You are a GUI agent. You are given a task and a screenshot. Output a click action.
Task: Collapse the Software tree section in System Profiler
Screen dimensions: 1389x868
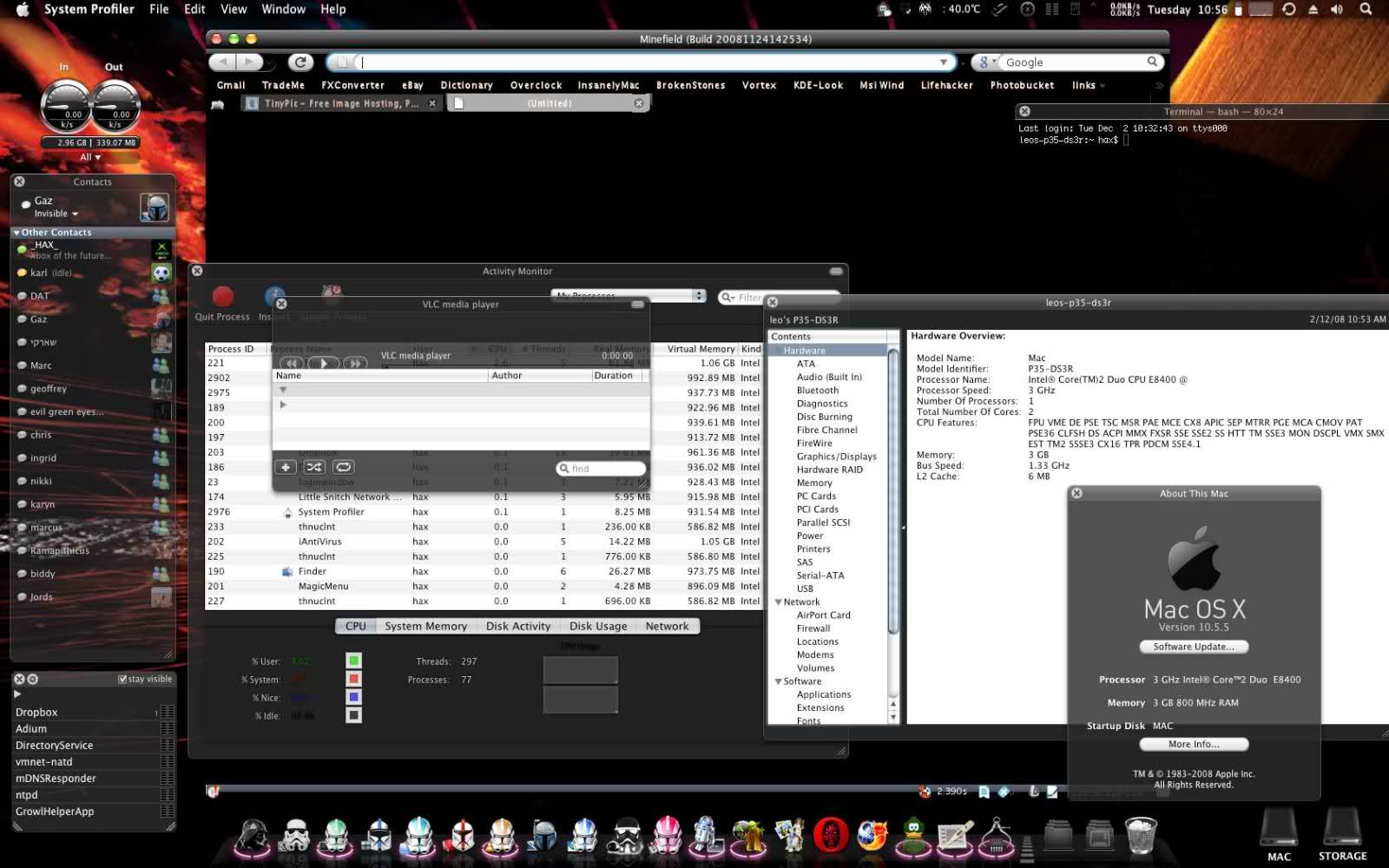[779, 681]
